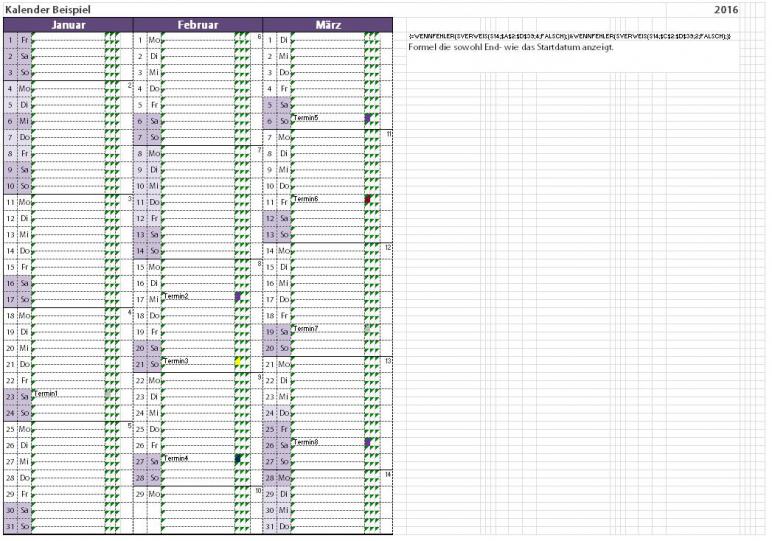772x541 pixels.
Task: Select day number 15 in the Januar column
Action: (10, 267)
